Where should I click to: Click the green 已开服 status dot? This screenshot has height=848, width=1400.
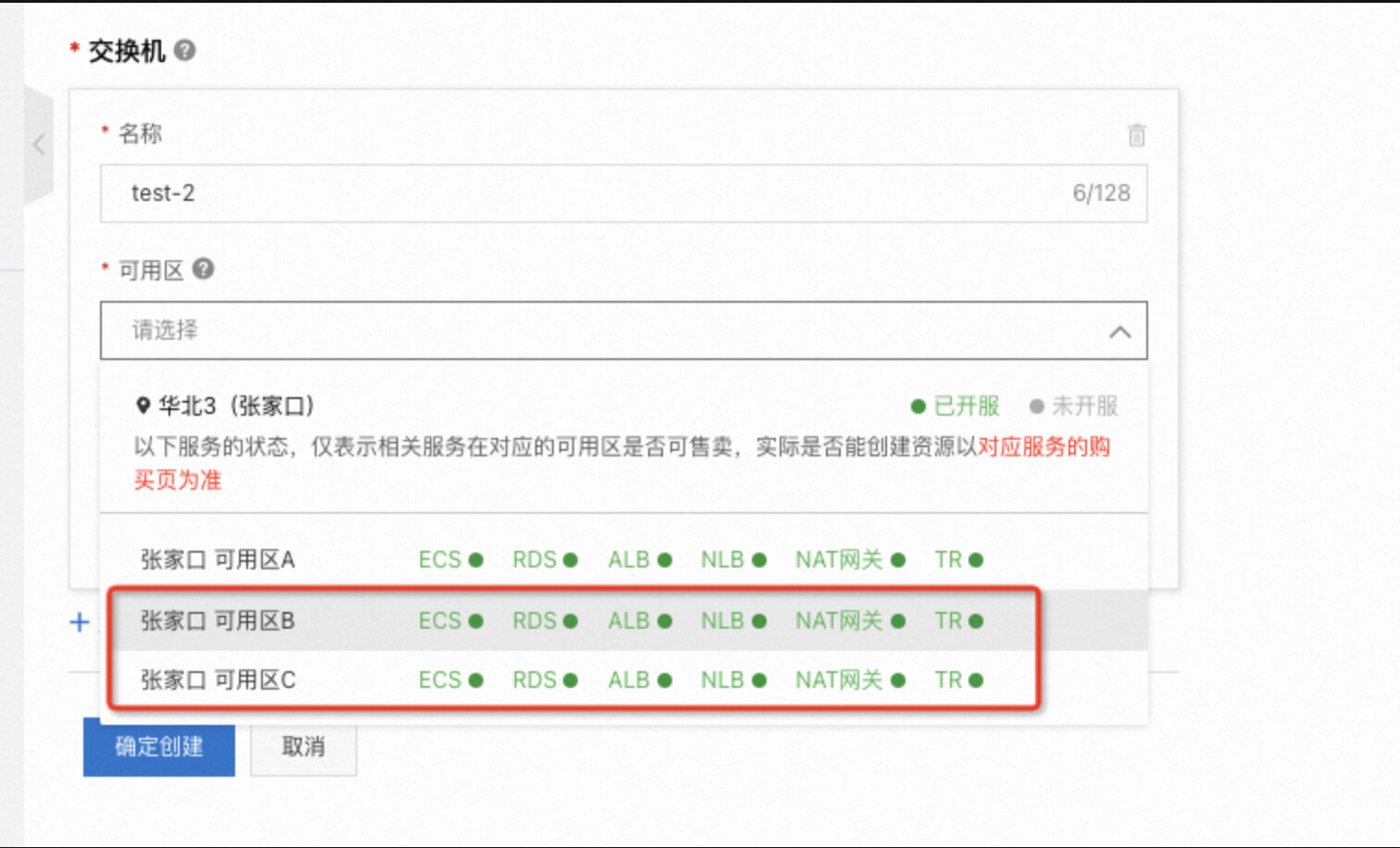[x=919, y=406]
